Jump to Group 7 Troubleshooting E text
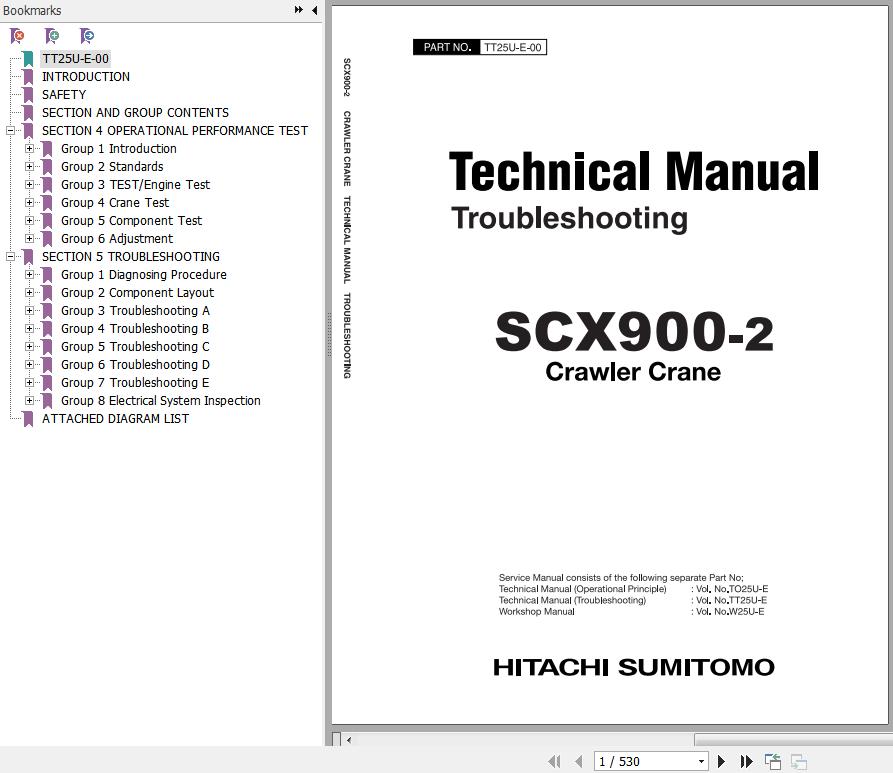This screenshot has height=773, width=893. point(135,383)
